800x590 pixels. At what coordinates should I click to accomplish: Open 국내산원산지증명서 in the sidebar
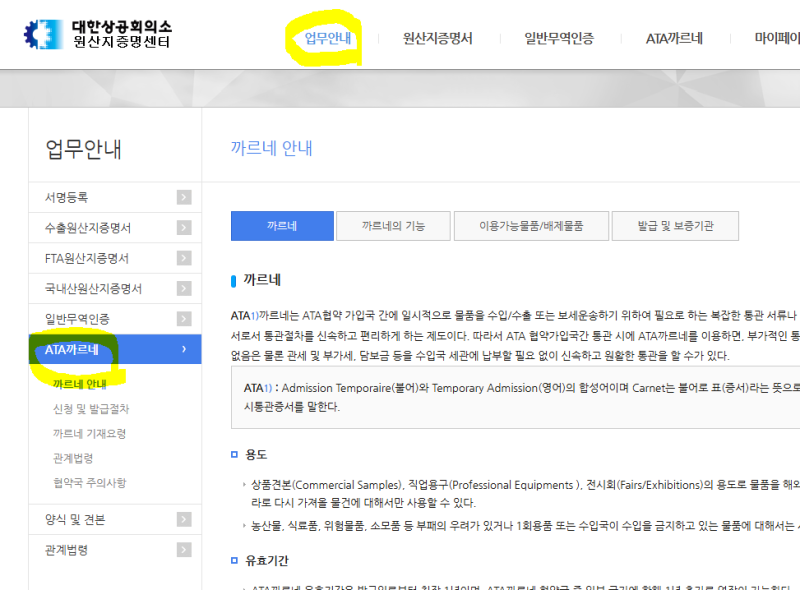pos(115,288)
